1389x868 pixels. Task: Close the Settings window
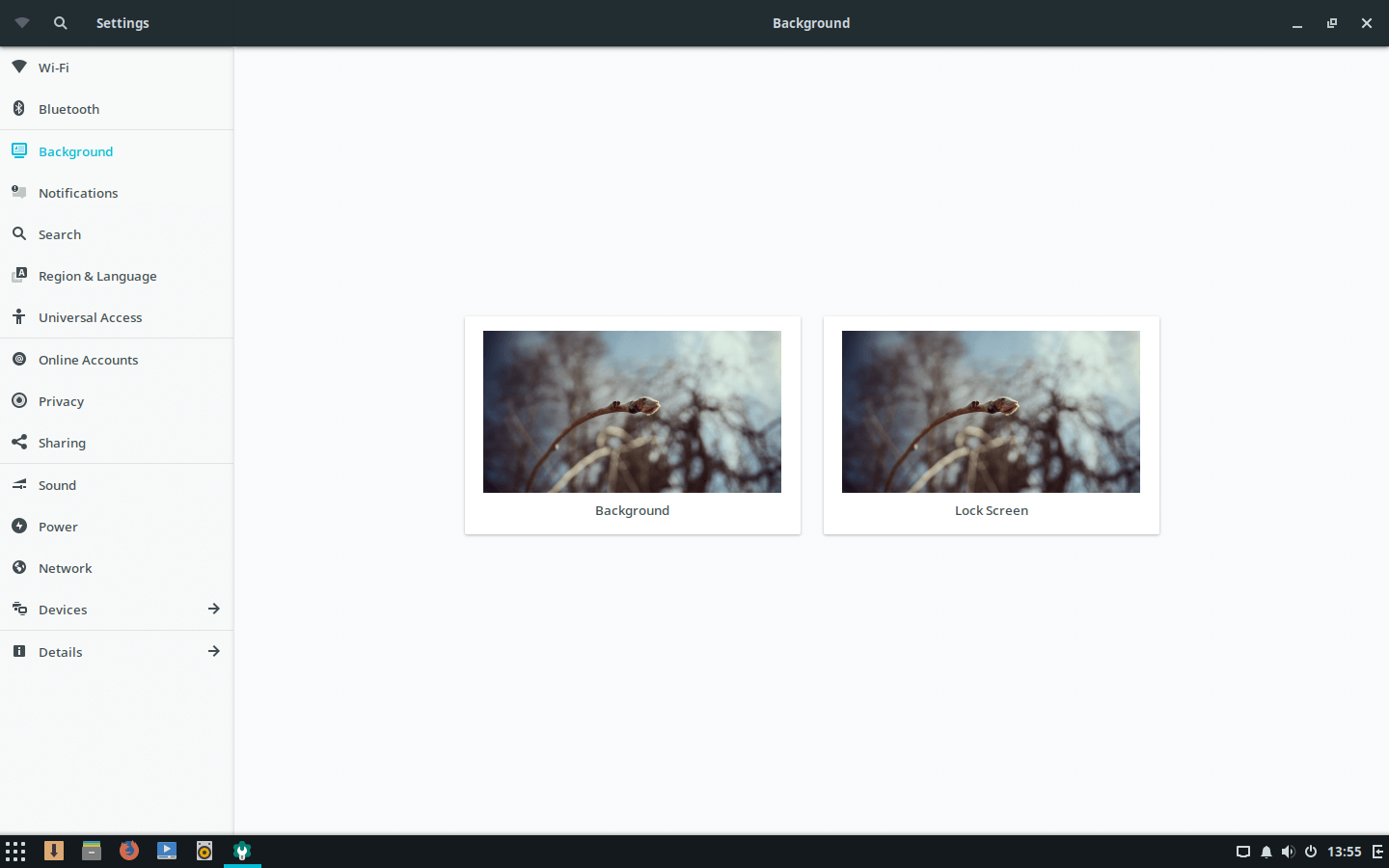(1367, 23)
